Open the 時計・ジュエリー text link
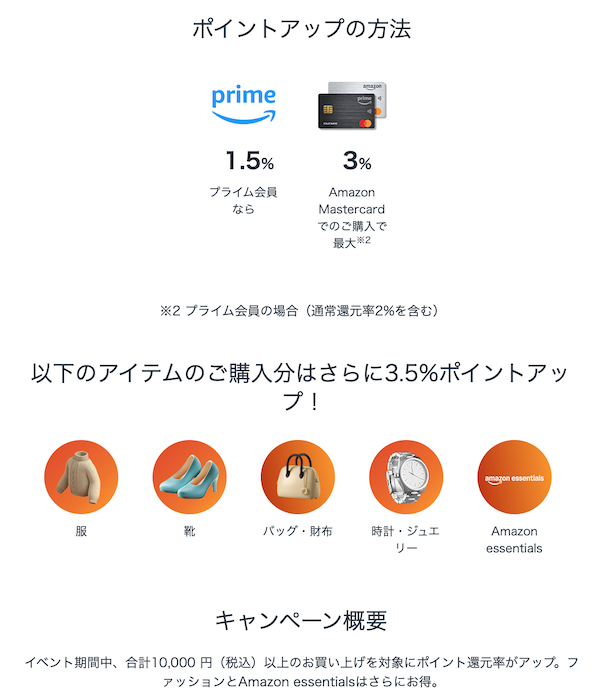 pos(406,539)
